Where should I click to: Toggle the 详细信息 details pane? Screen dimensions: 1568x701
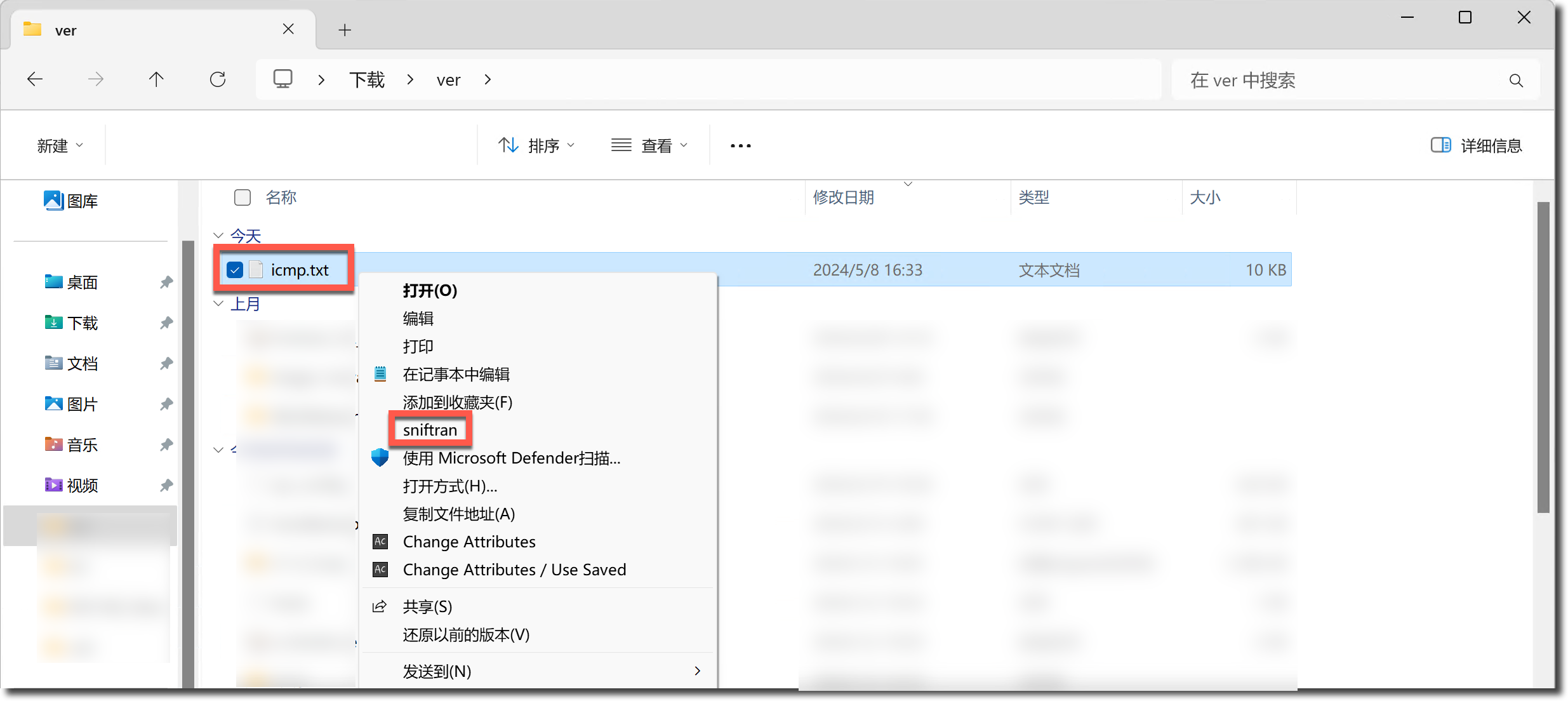point(1477,146)
